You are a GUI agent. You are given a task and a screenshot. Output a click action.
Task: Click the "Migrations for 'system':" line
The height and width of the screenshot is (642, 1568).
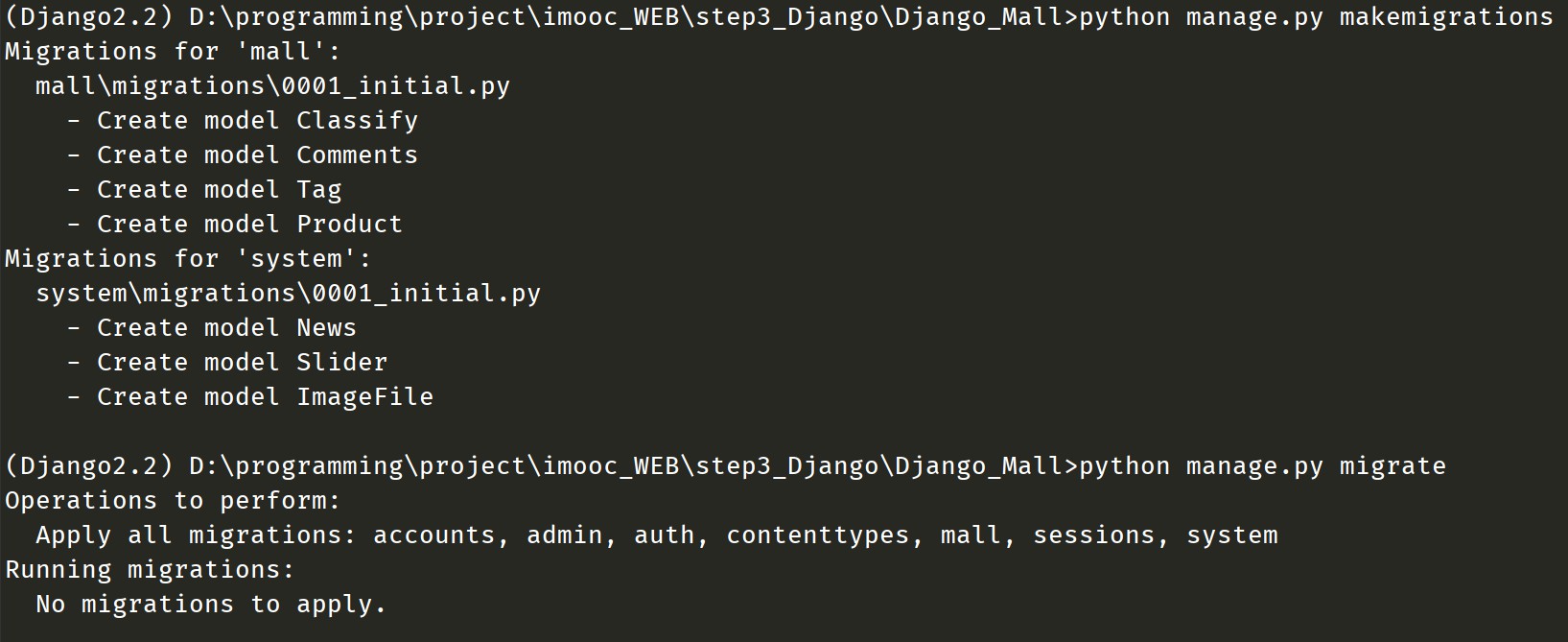pos(188,259)
